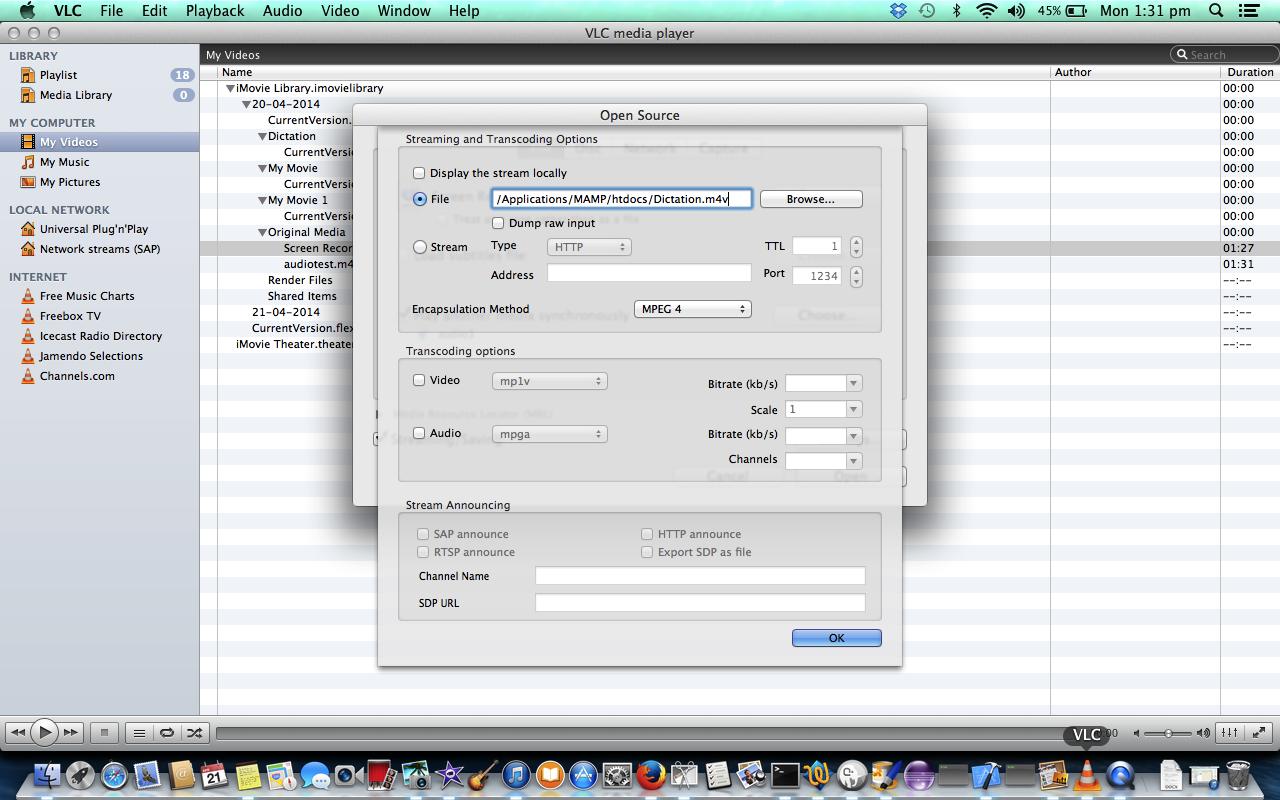
Task: Click the playback position progress bar
Action: pos(640,733)
